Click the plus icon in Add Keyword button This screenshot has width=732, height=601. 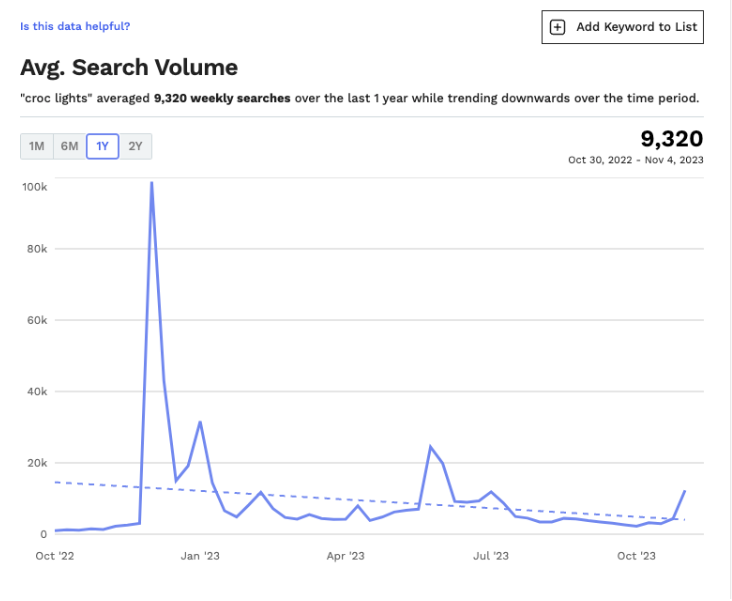coord(558,27)
